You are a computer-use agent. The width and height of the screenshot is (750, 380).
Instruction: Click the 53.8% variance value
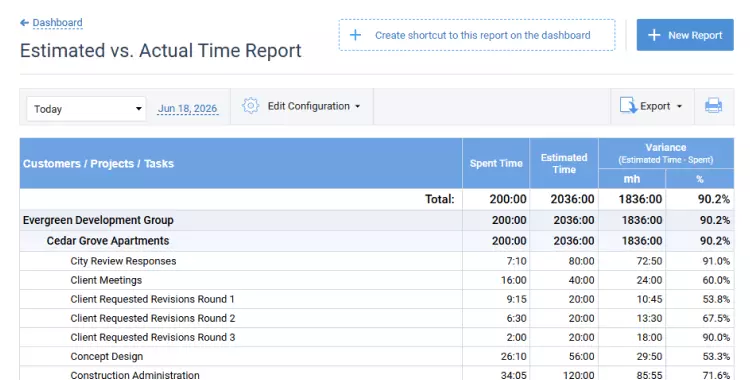(x=716, y=299)
